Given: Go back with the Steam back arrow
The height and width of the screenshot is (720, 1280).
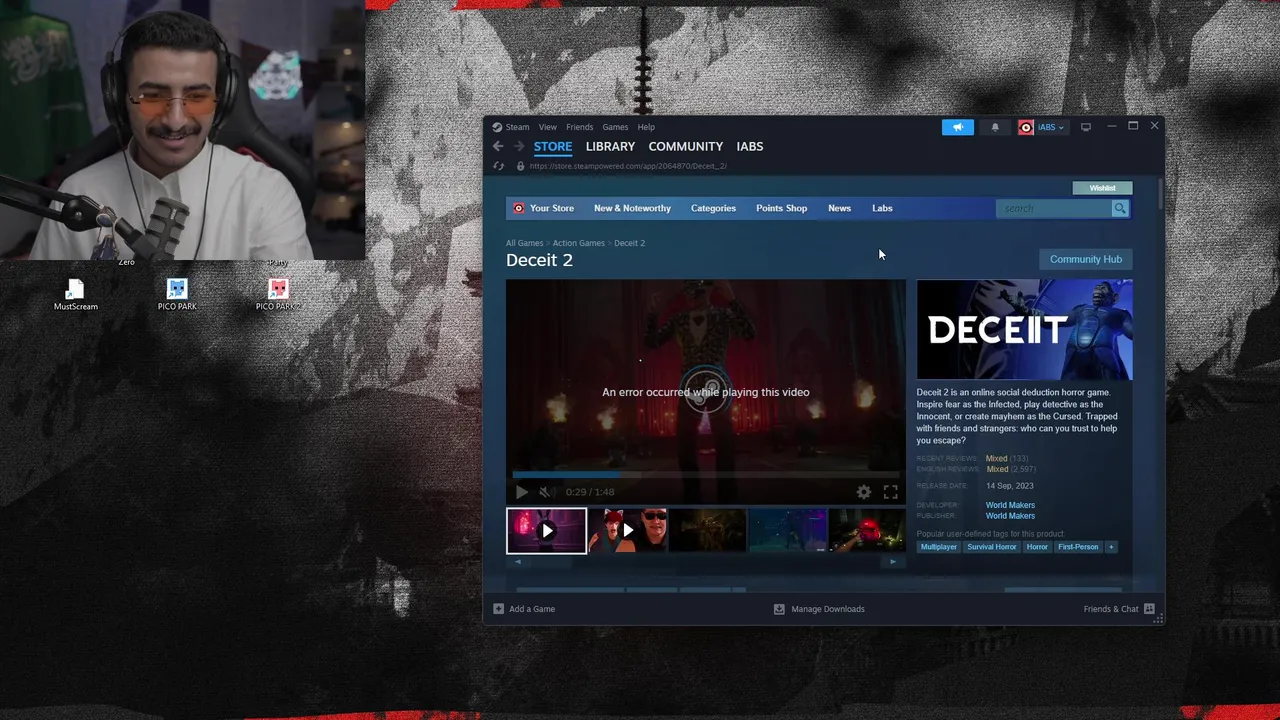Looking at the screenshot, I should (498, 146).
